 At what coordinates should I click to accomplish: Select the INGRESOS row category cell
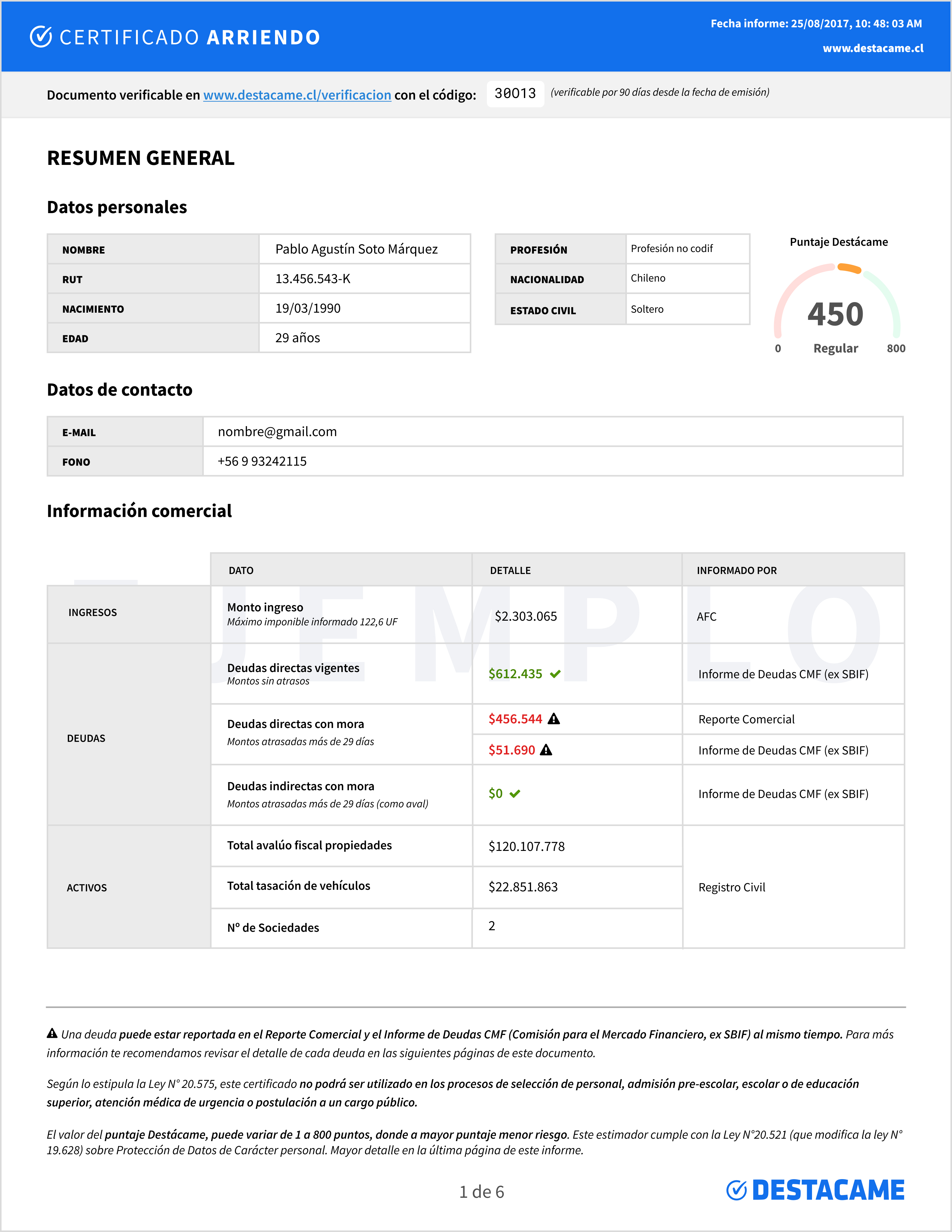93,613
